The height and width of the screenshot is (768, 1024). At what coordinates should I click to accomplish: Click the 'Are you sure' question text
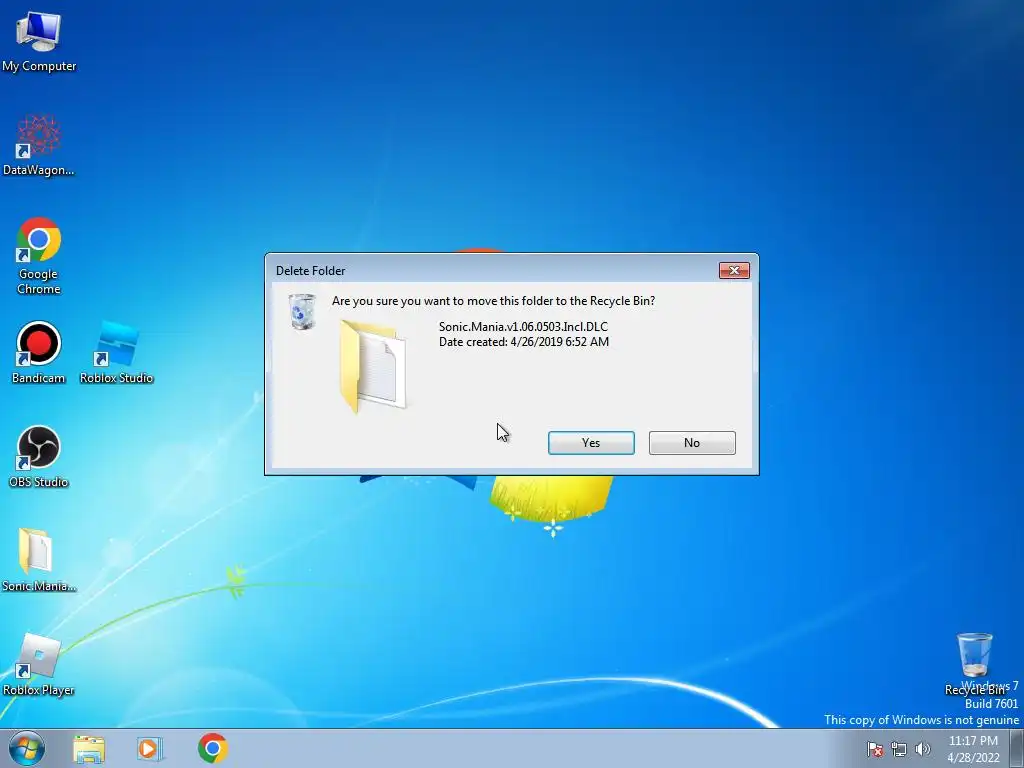pos(493,301)
